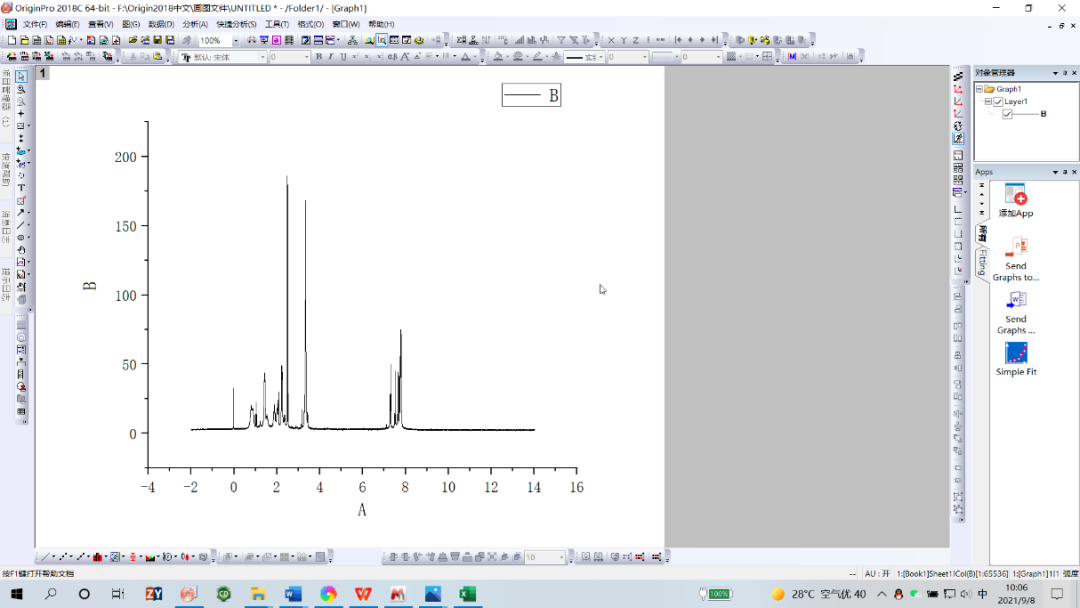This screenshot has width=1080, height=608.
Task: Toggle plot B visibility checkbox
Action: (1008, 114)
